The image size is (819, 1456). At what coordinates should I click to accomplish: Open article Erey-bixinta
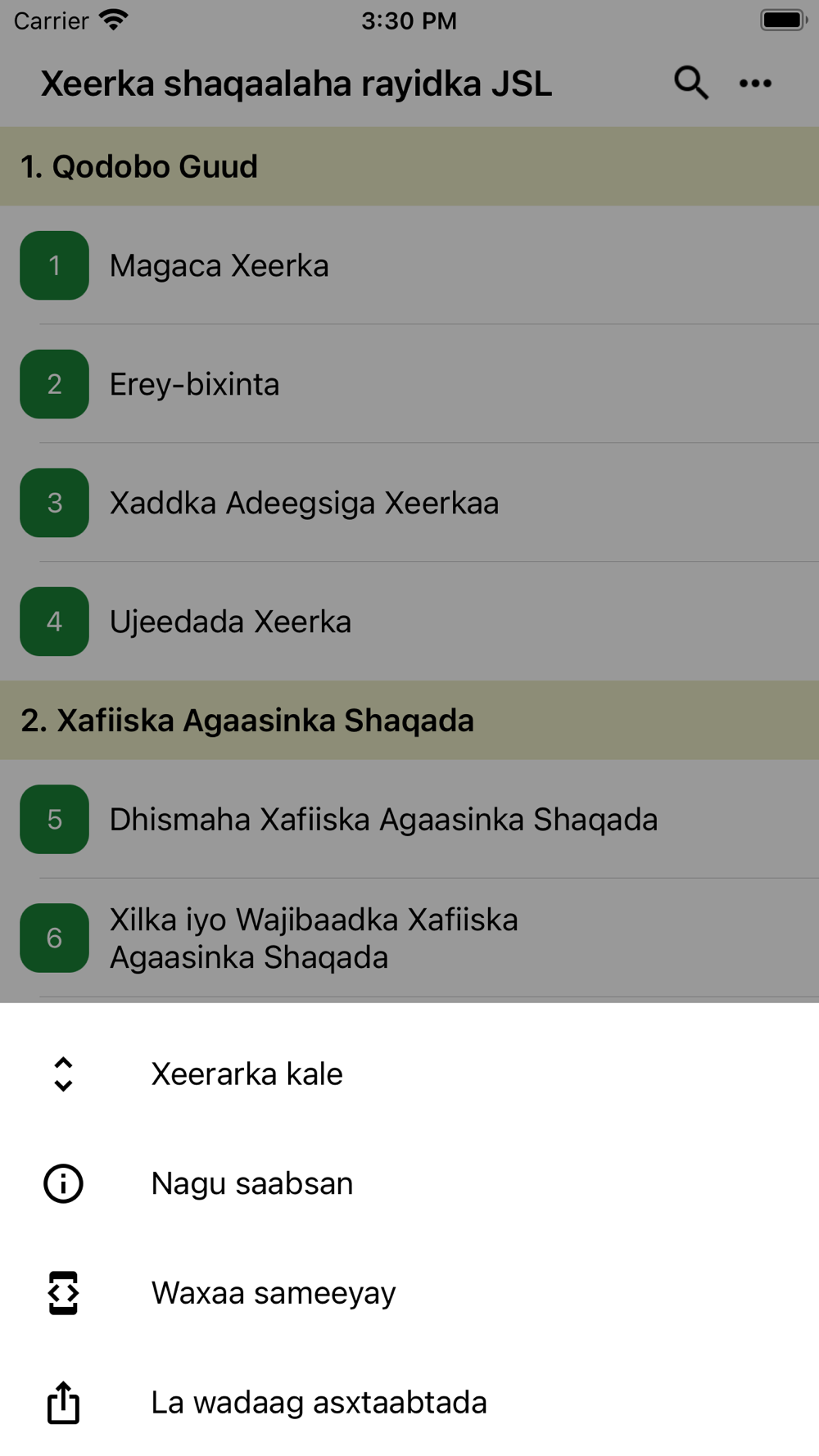(x=195, y=385)
